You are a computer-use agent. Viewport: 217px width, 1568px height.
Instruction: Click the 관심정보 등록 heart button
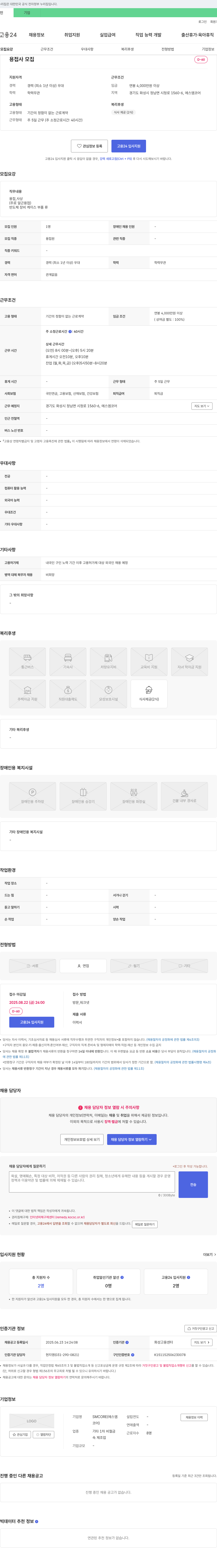click(x=89, y=146)
